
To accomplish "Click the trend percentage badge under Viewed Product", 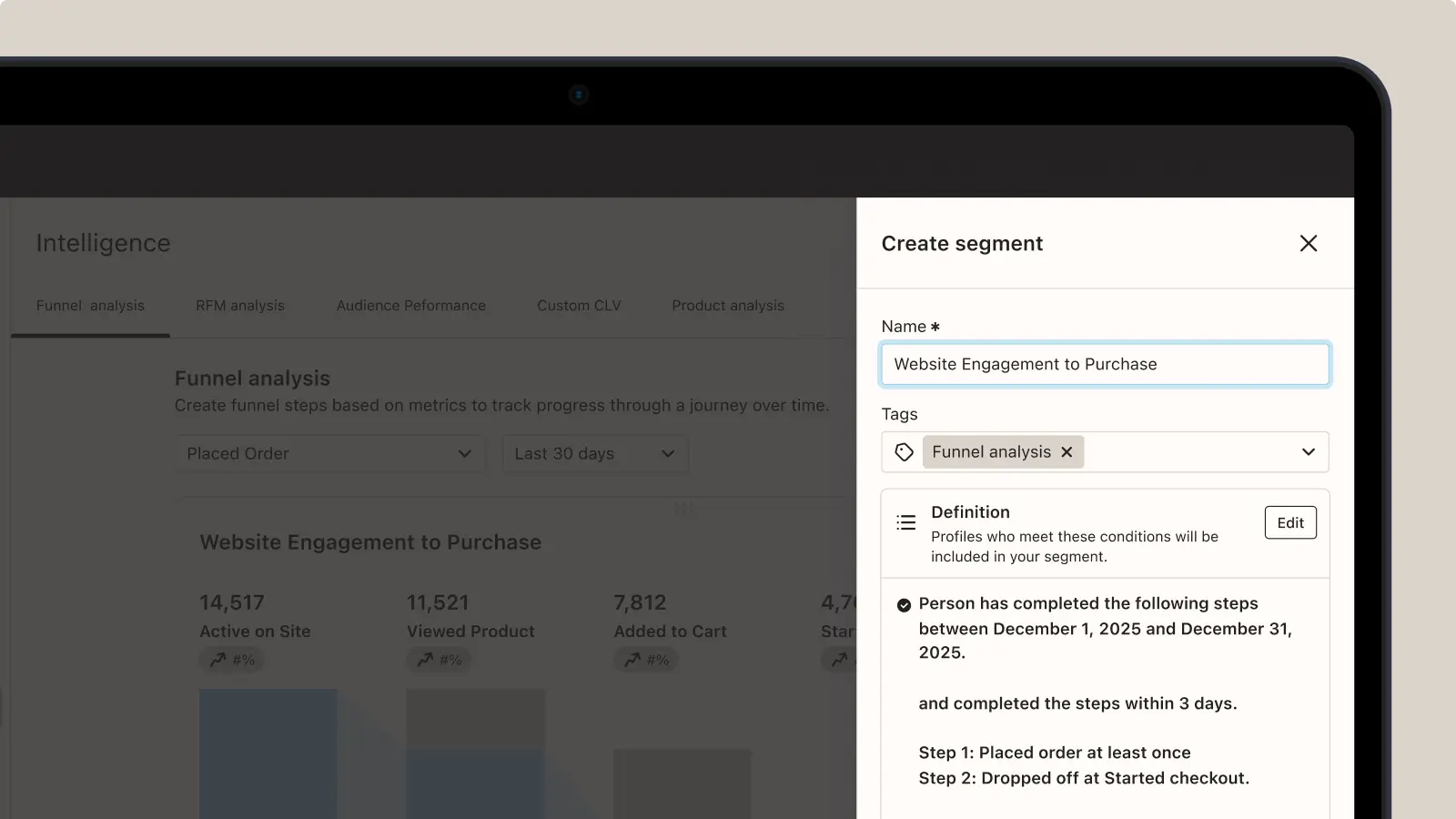I will point(440,661).
